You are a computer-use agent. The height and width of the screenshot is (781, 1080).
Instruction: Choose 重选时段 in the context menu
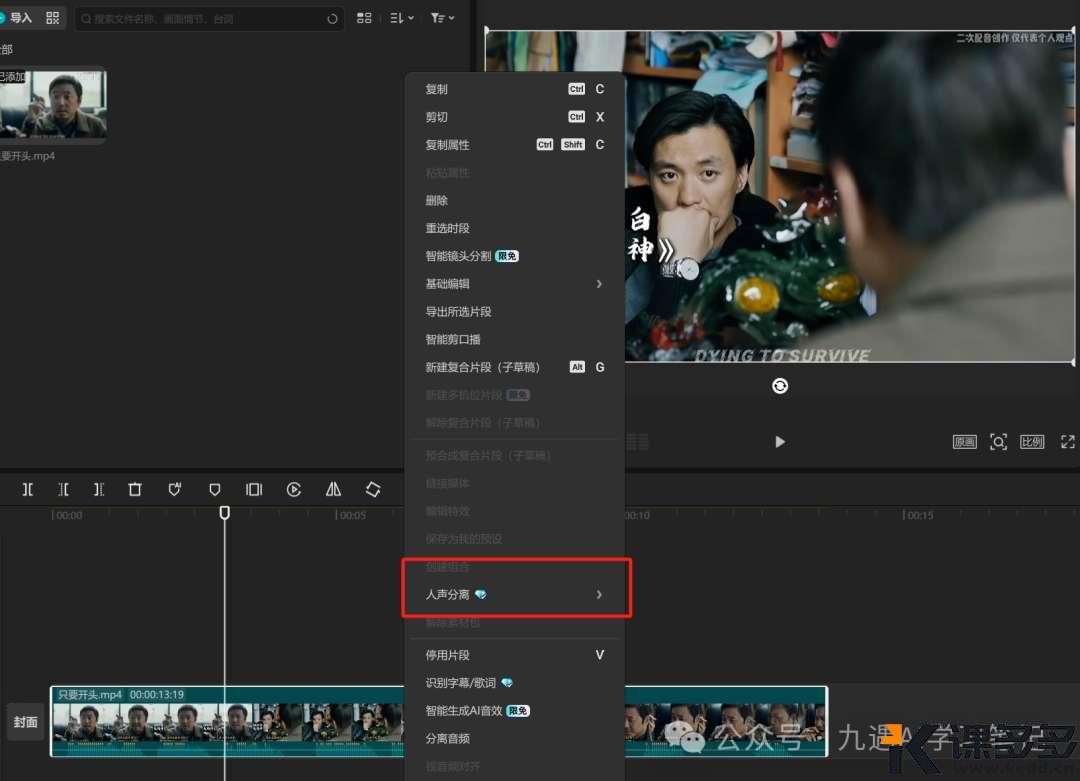(x=515, y=228)
